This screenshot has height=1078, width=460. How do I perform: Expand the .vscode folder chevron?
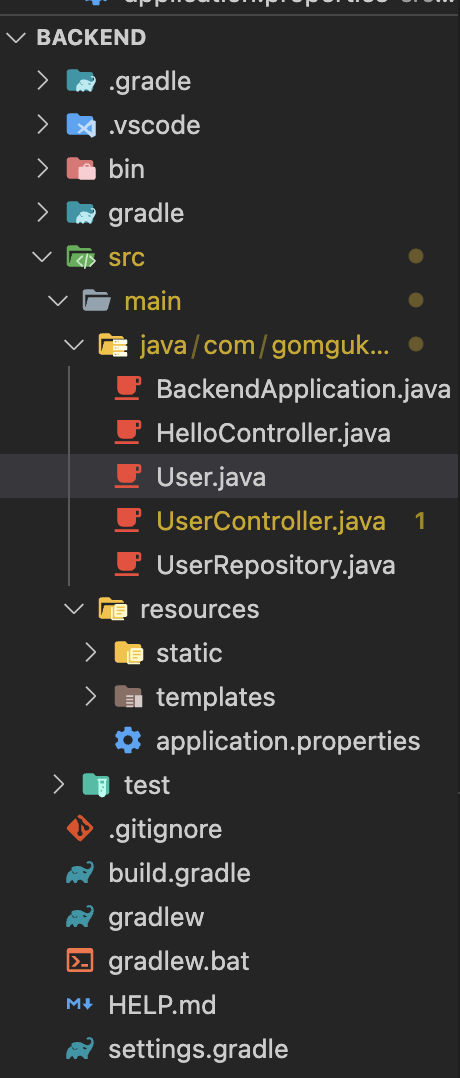click(x=43, y=125)
